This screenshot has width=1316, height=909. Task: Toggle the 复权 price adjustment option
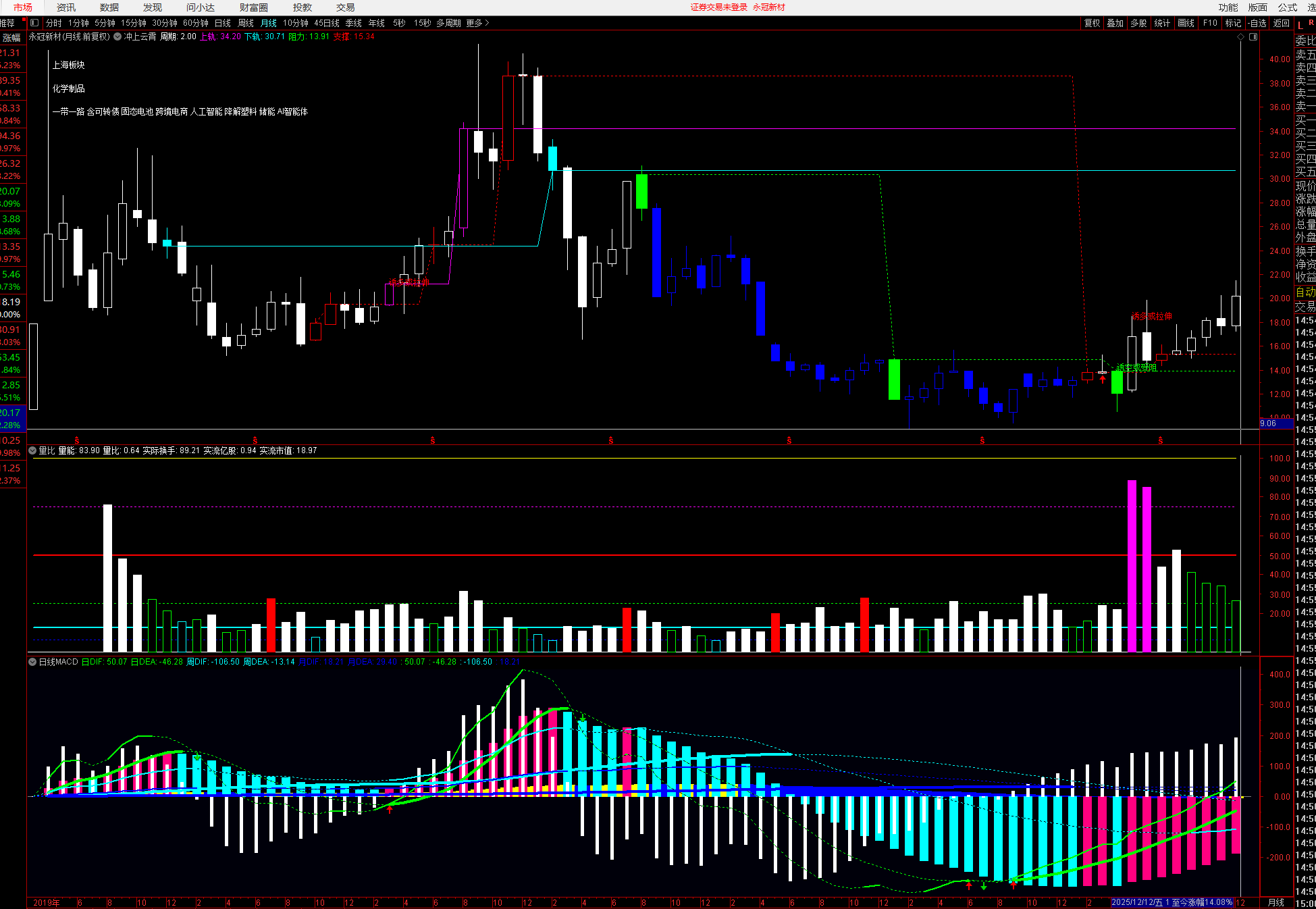[1092, 23]
